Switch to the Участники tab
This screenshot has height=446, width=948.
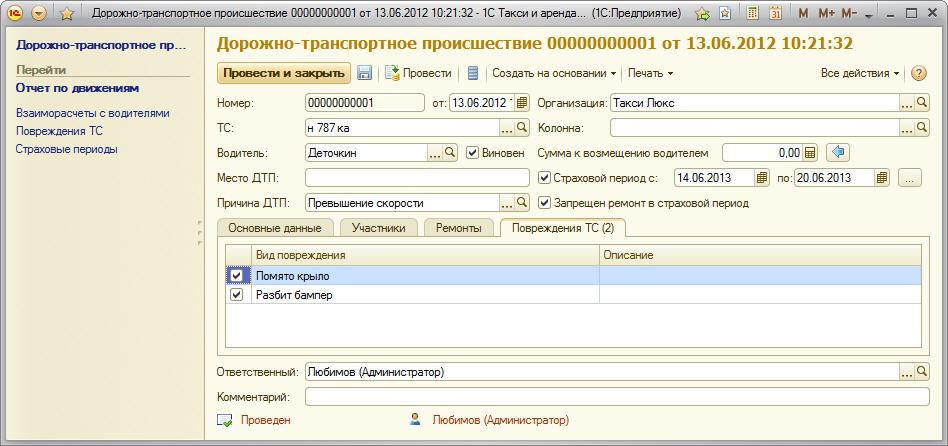click(377, 228)
